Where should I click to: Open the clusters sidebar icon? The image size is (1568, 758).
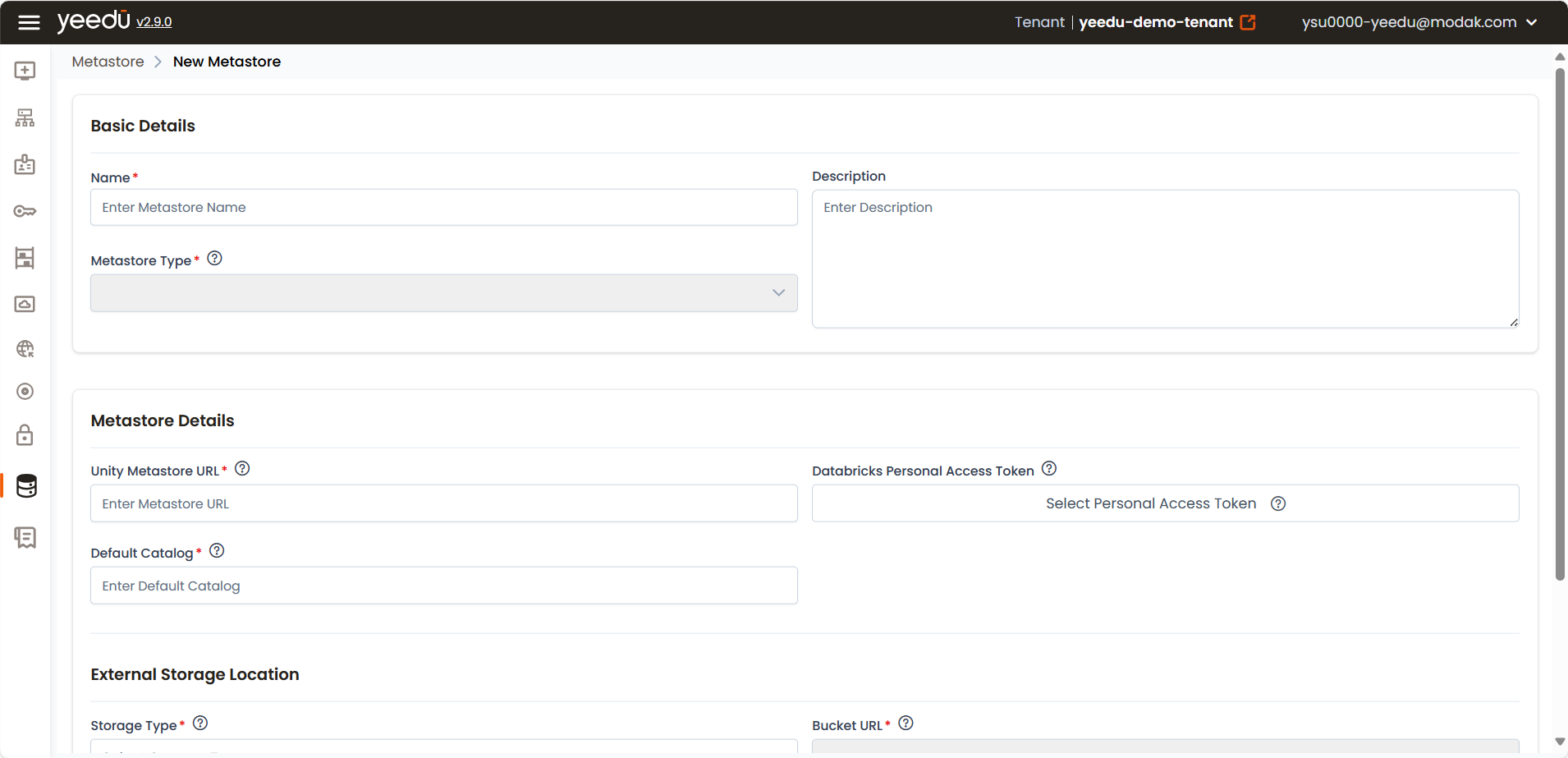click(25, 258)
